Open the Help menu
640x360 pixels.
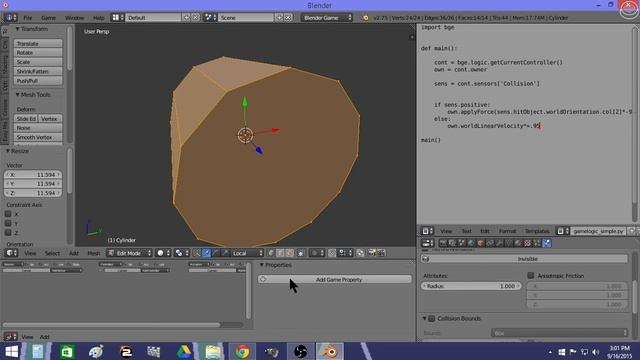point(98,18)
